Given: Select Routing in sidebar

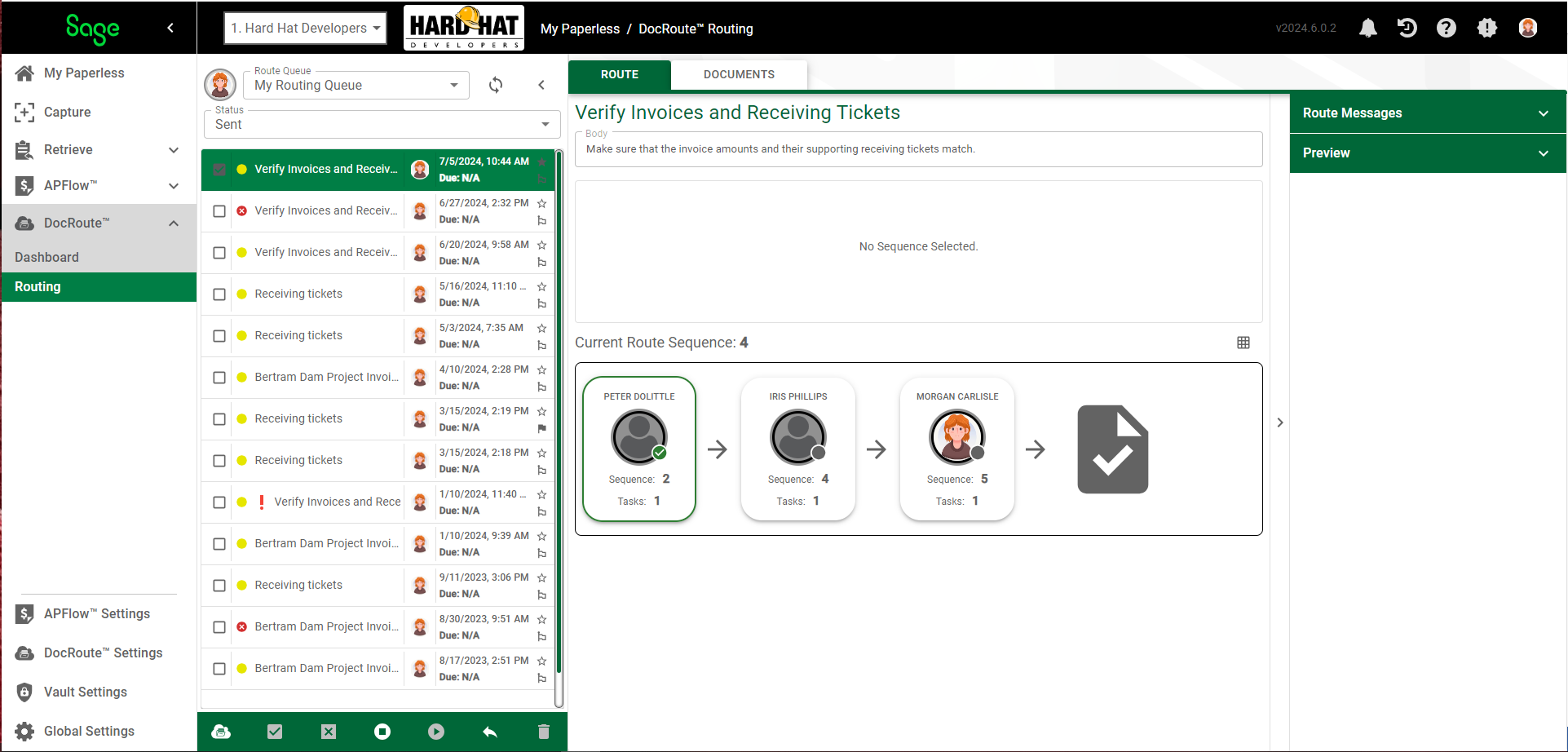Looking at the screenshot, I should (99, 286).
